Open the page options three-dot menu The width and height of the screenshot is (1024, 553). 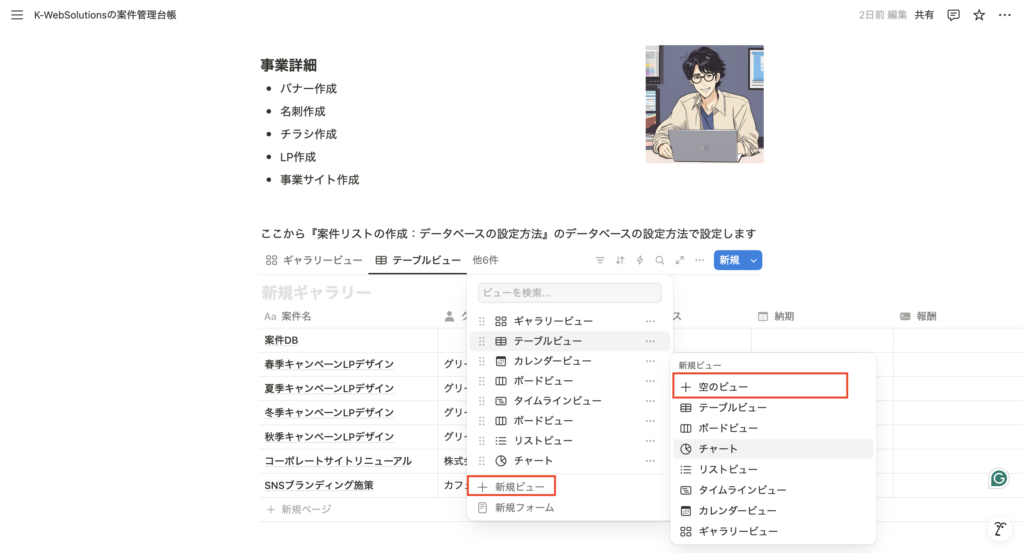pos(1003,15)
